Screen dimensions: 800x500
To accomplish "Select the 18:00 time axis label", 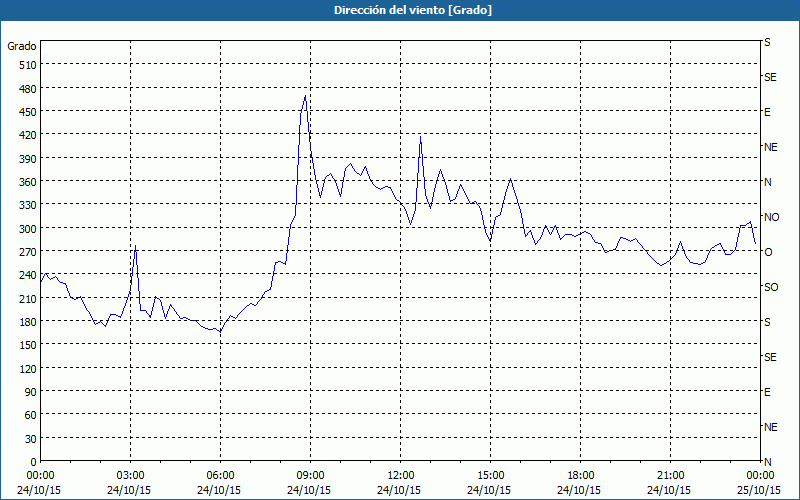I will pos(581,476).
